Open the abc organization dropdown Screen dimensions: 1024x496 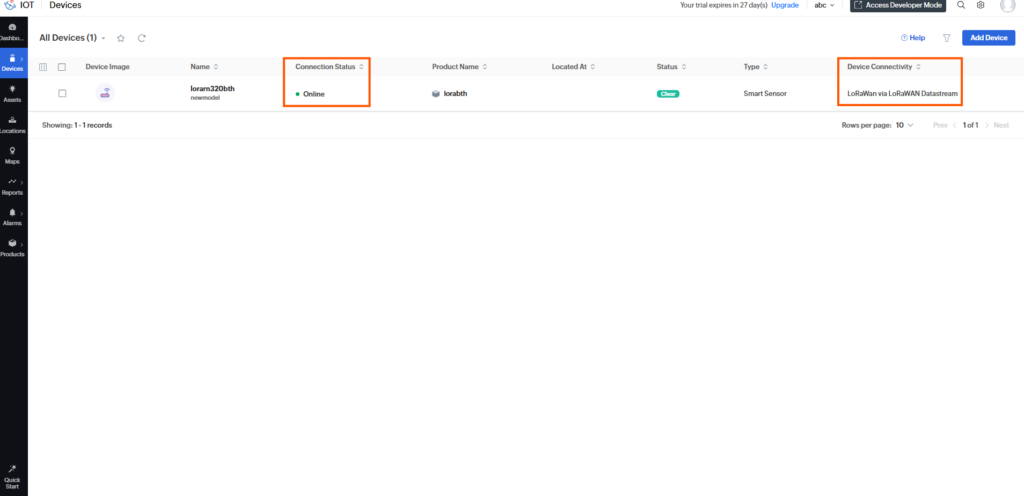click(x=824, y=5)
